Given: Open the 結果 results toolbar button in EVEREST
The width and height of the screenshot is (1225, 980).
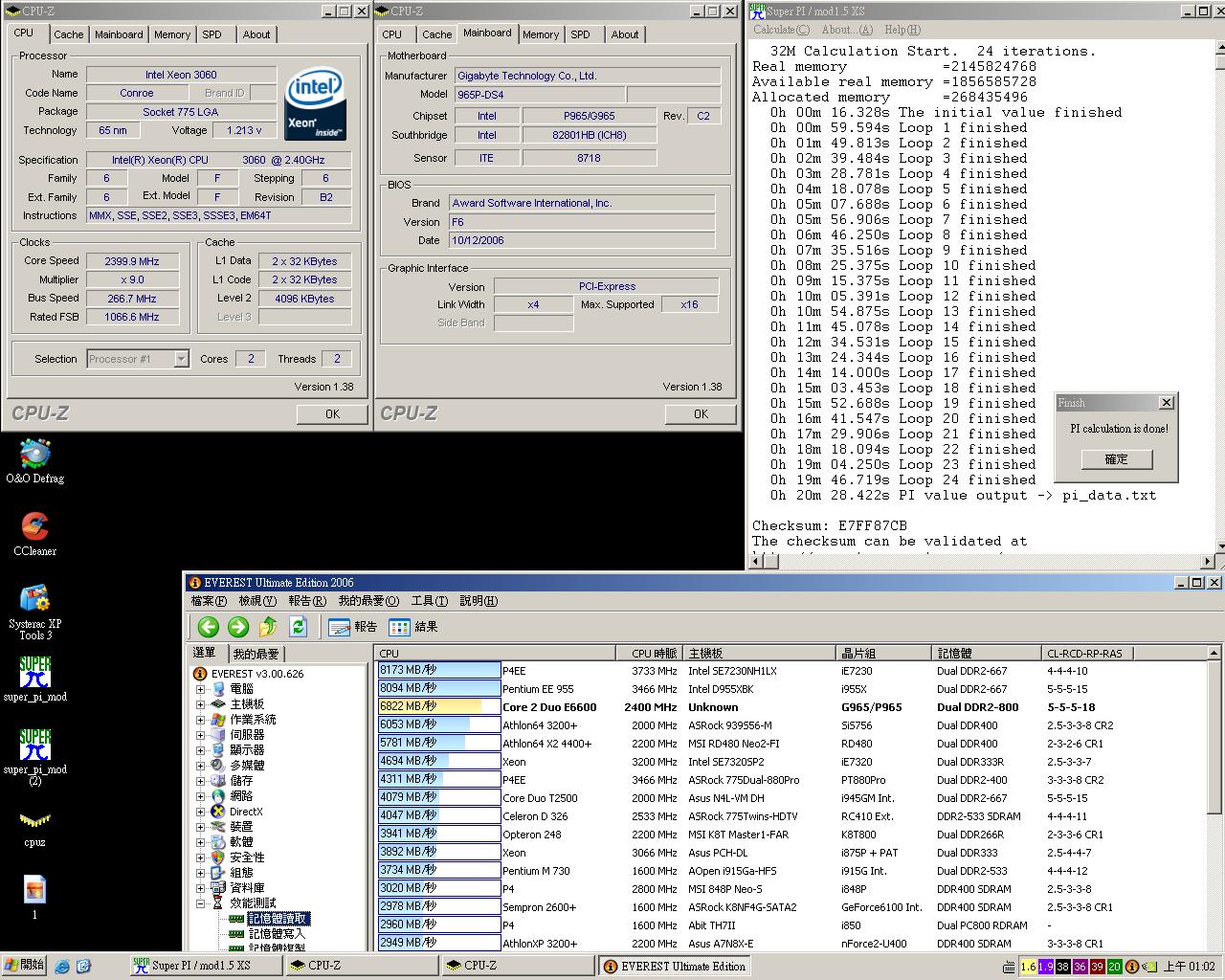Looking at the screenshot, I should [413, 627].
